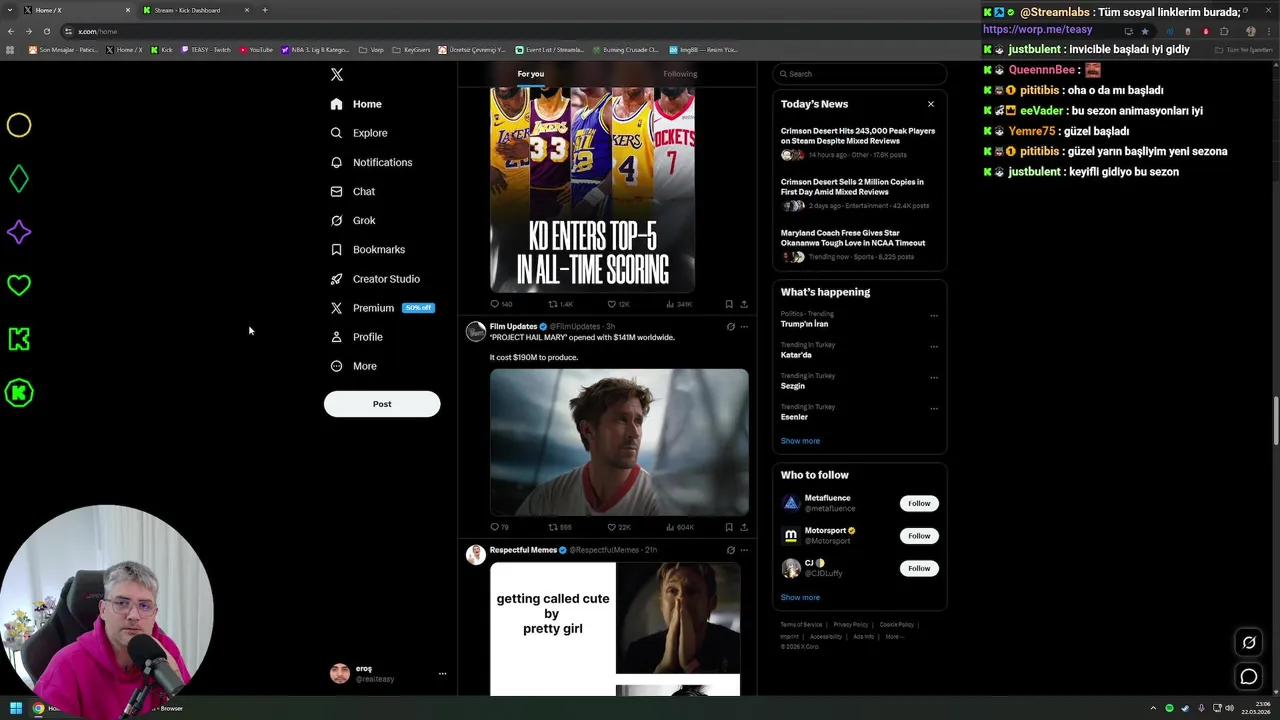Open Premium with 50% off badge
The height and width of the screenshot is (720, 1280).
point(382,308)
